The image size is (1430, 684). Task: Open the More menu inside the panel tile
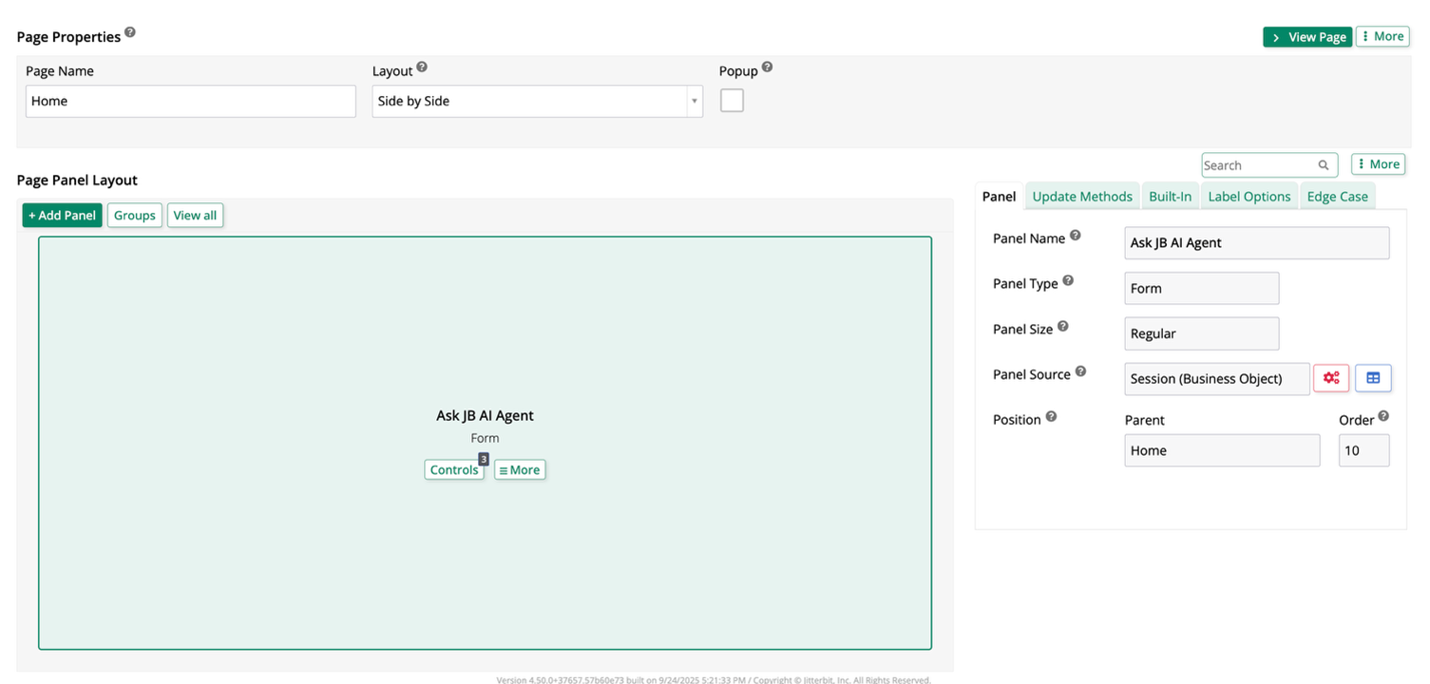coord(520,470)
